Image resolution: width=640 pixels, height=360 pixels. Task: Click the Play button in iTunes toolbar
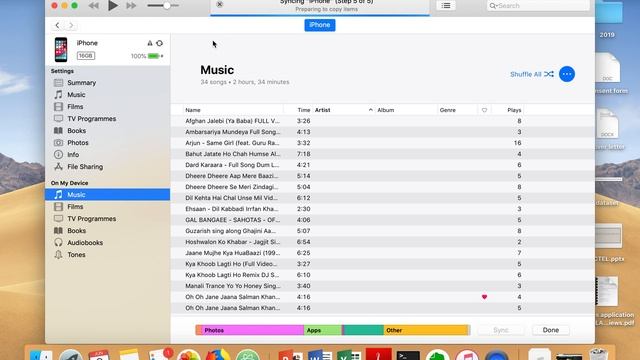(x=113, y=5)
